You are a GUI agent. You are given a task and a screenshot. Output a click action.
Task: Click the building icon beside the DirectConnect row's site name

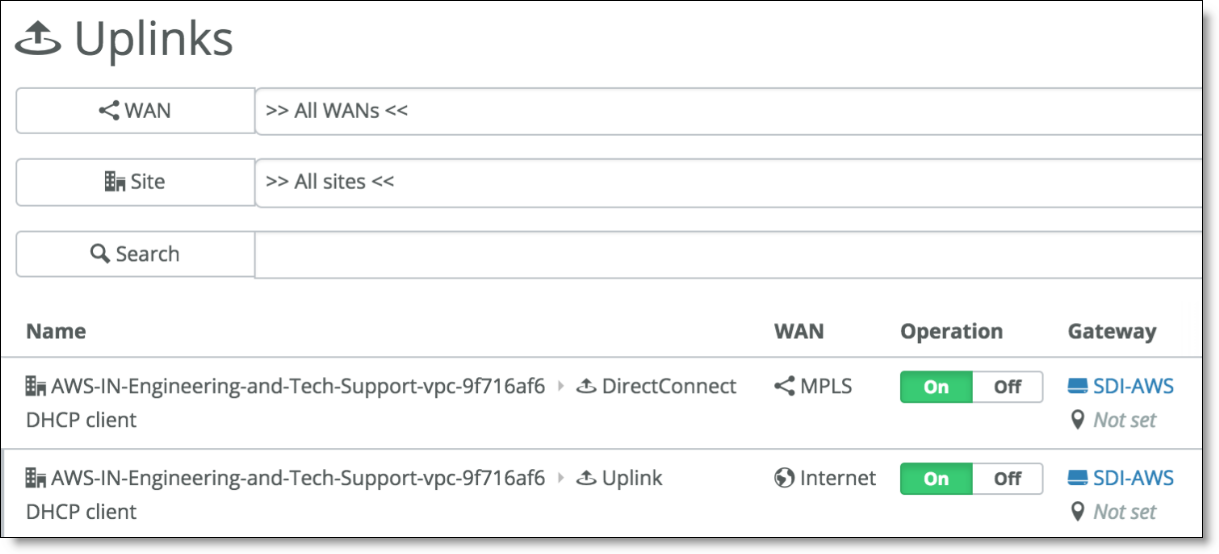[x=36, y=387]
